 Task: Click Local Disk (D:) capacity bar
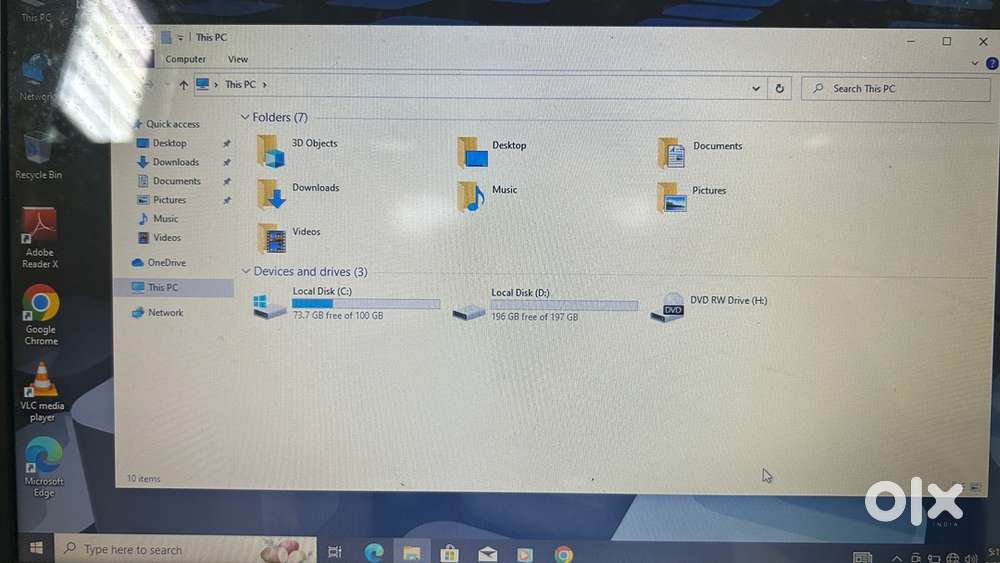(x=563, y=305)
